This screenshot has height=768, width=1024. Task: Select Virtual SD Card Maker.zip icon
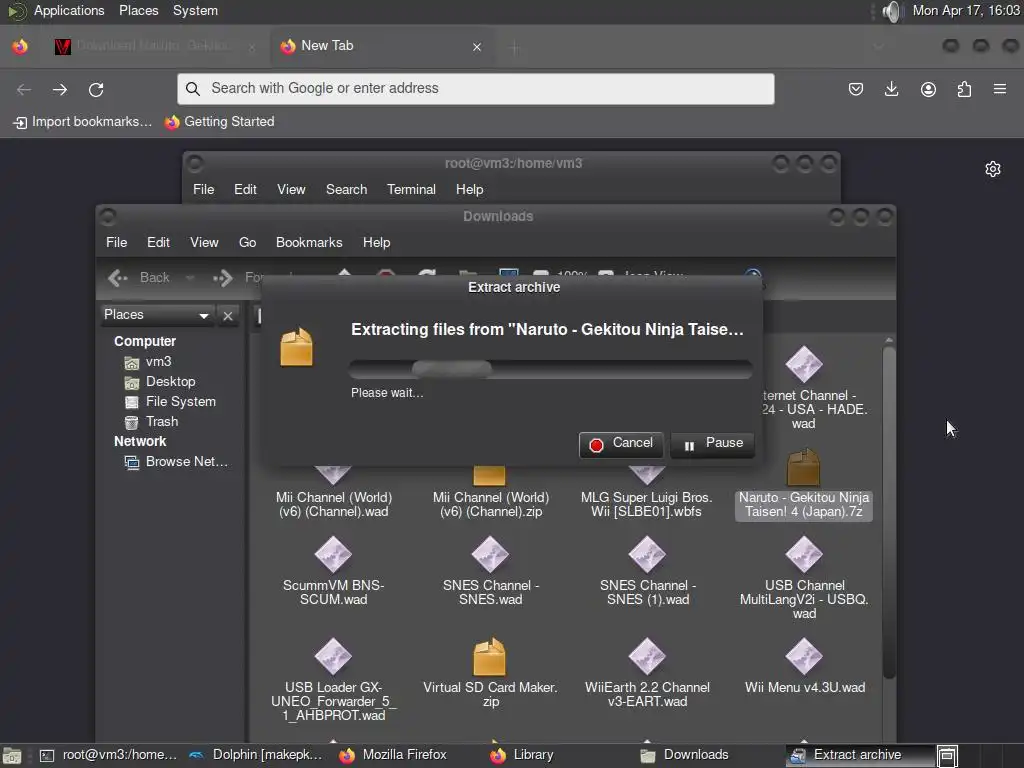(x=490, y=656)
